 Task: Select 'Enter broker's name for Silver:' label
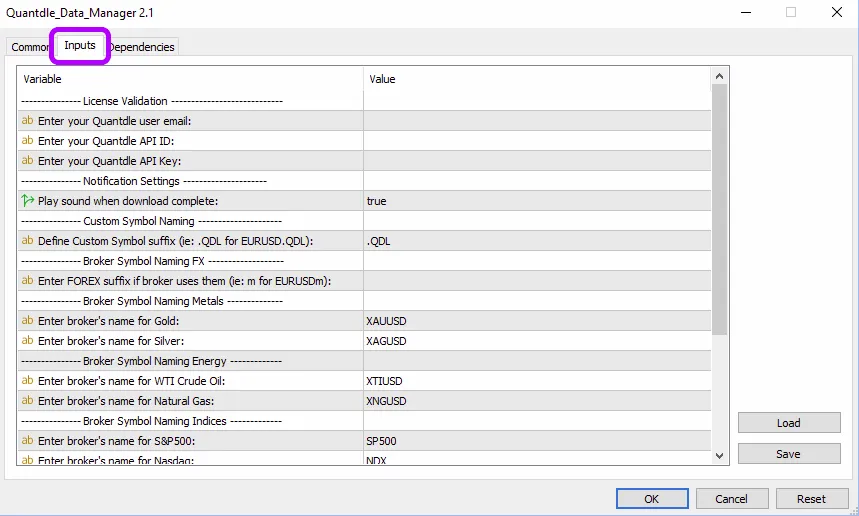point(111,341)
